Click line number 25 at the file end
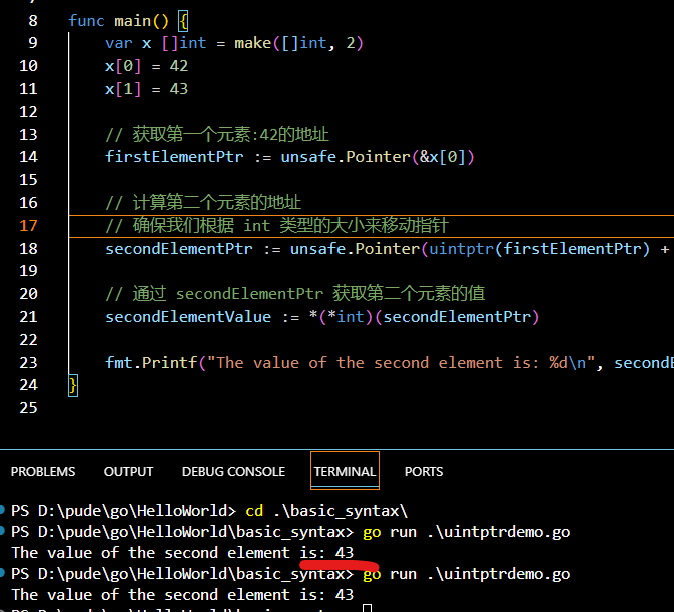Image resolution: width=674 pixels, height=612 pixels. pyautogui.click(x=28, y=407)
